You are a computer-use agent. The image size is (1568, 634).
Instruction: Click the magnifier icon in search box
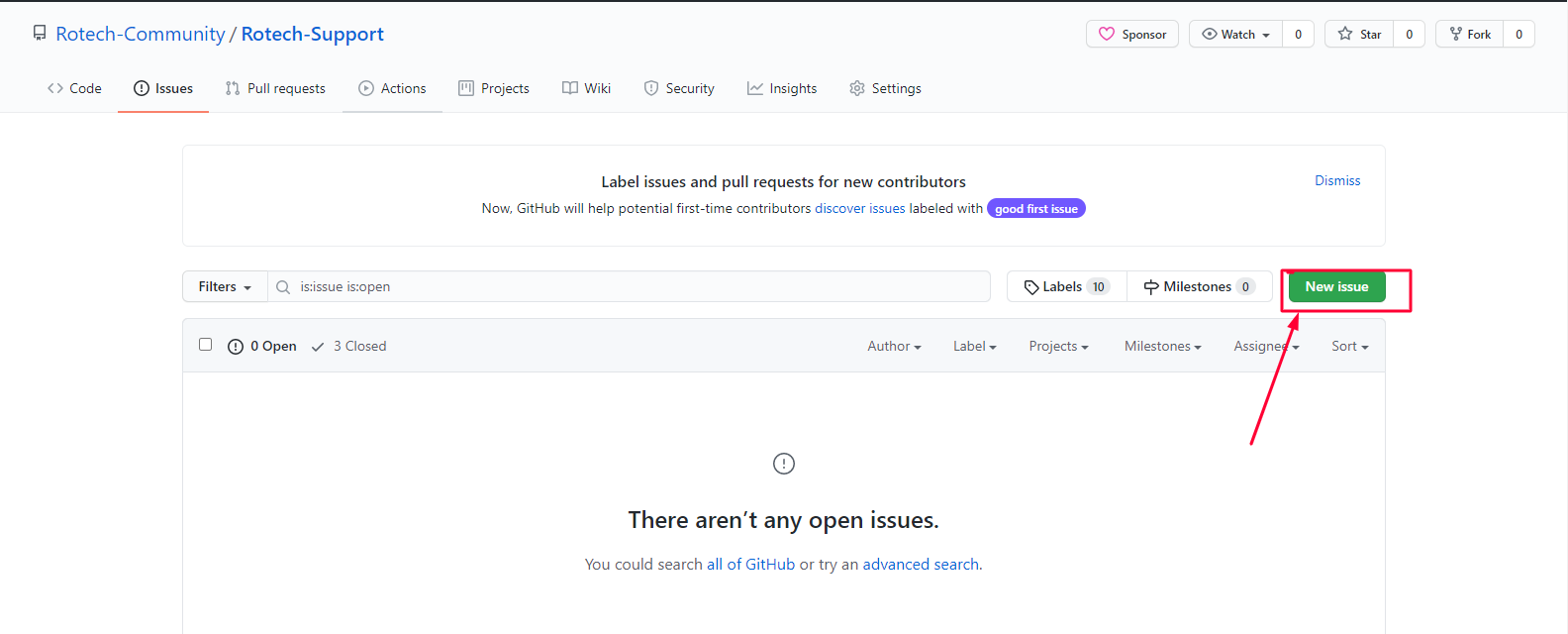tap(283, 287)
